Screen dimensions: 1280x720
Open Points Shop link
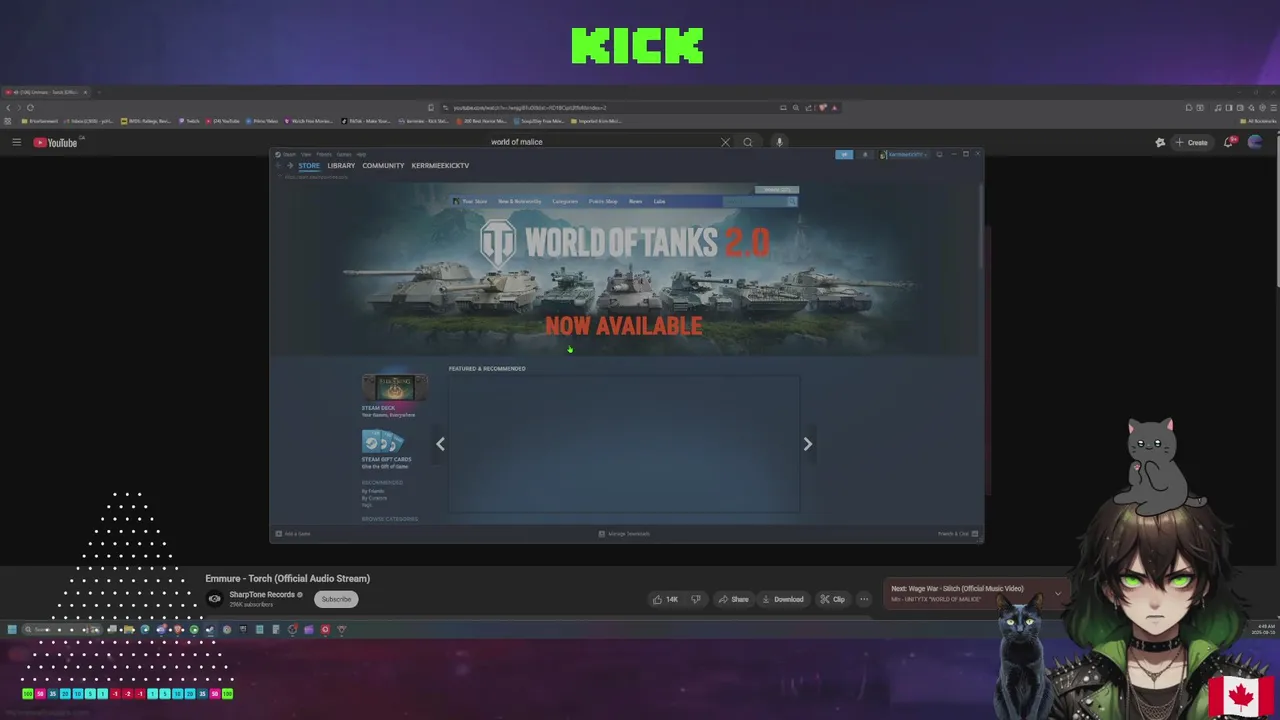tap(603, 201)
